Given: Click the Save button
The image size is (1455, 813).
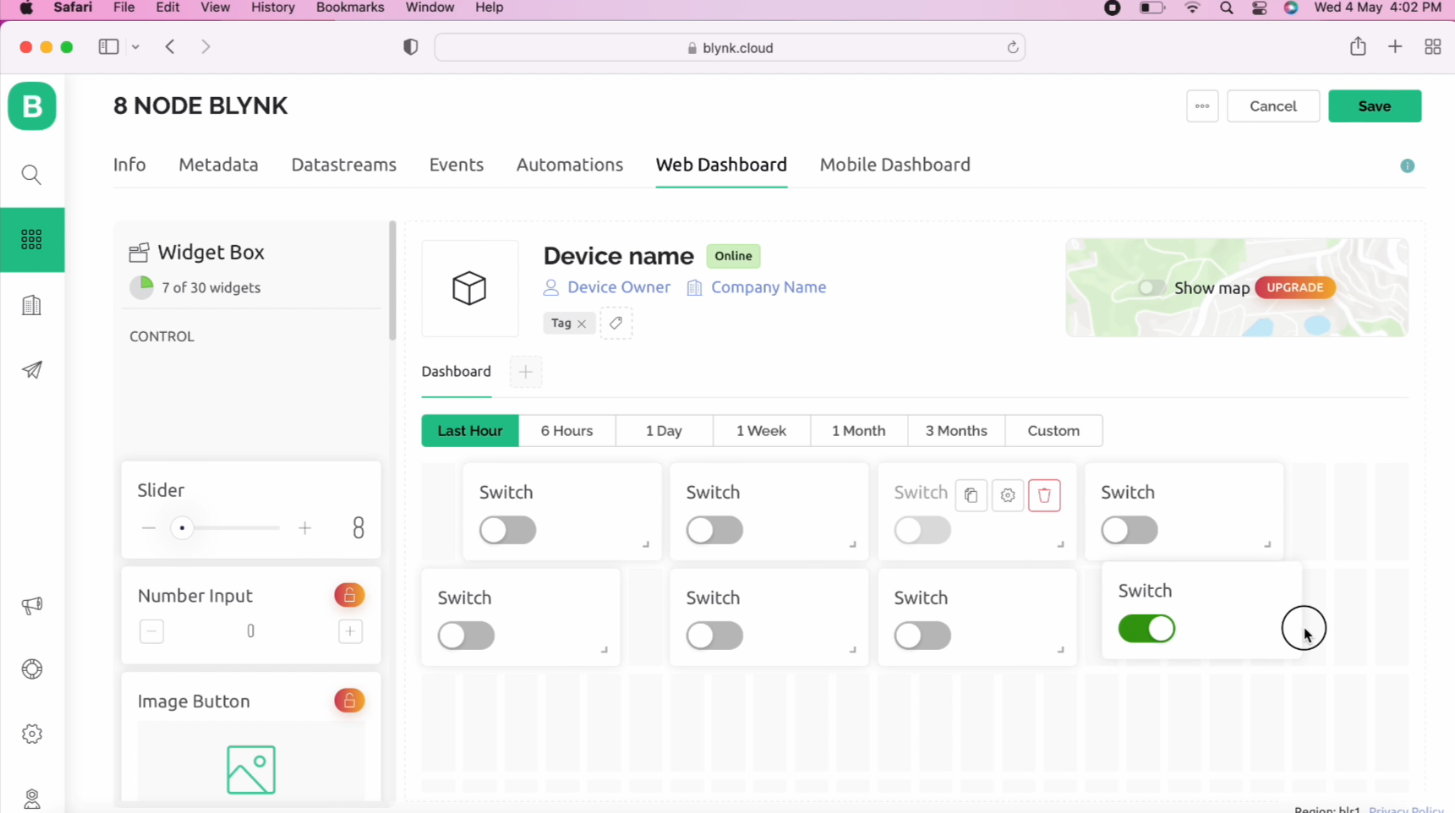Looking at the screenshot, I should [1374, 106].
